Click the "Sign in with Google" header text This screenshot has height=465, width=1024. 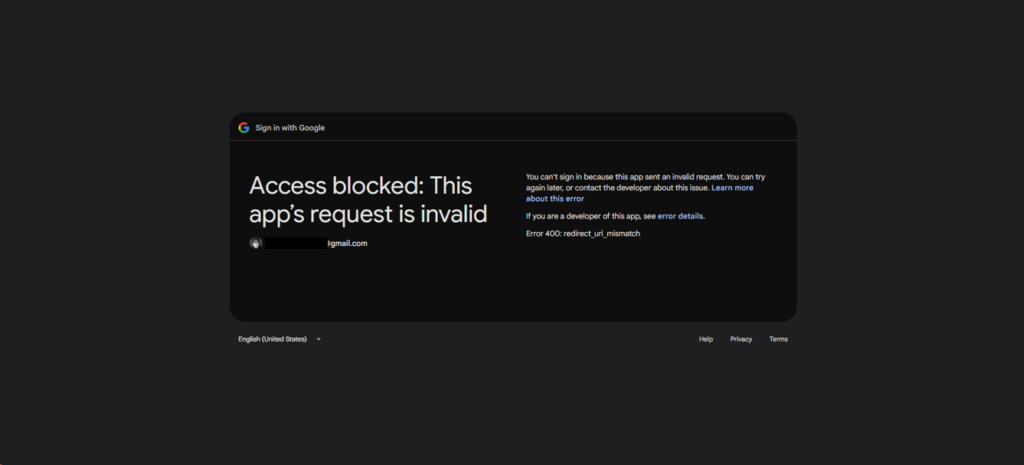290,128
